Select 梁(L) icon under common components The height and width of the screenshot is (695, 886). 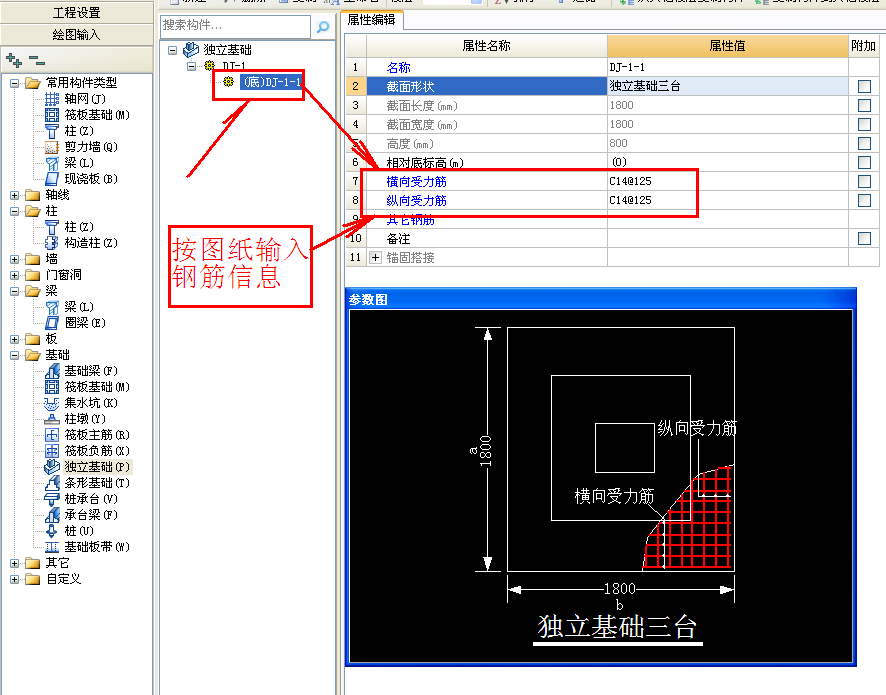pos(51,163)
